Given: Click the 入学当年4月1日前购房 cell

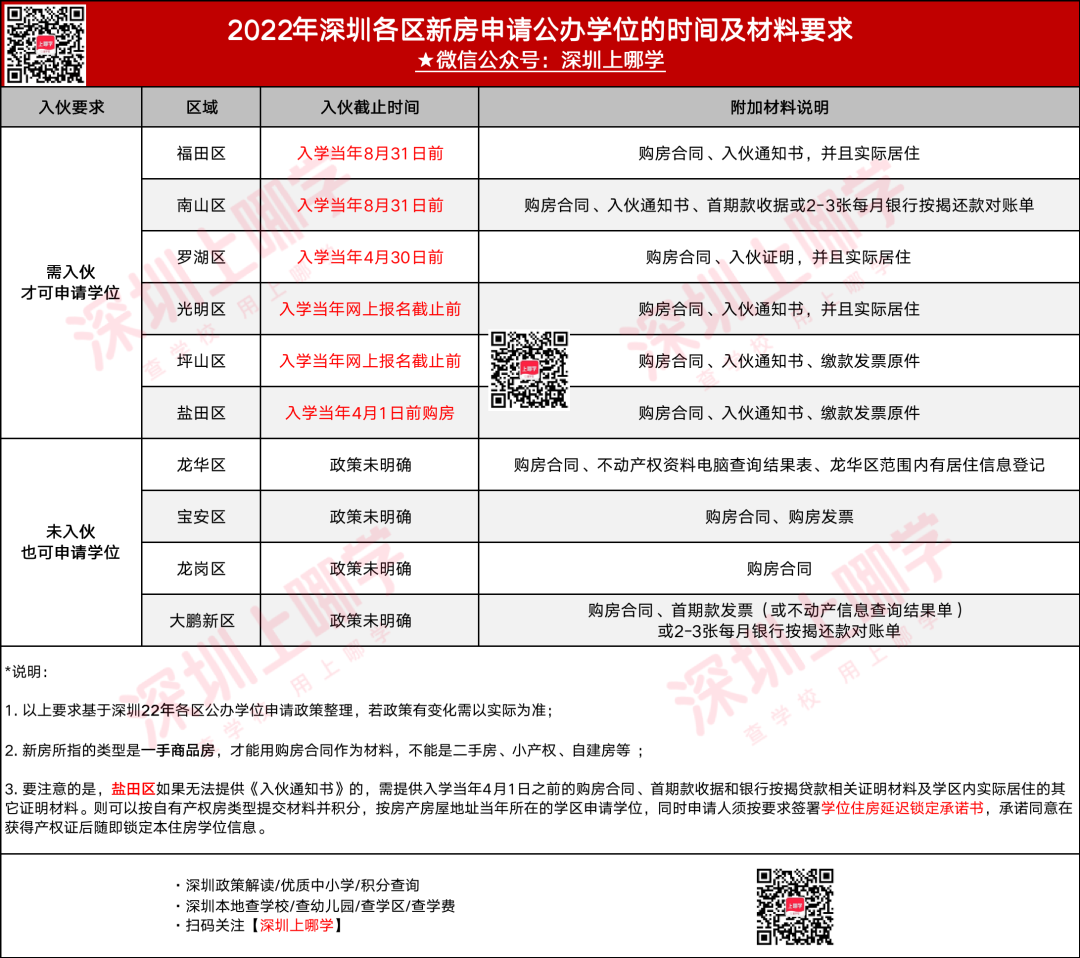Looking at the screenshot, I should [370, 413].
